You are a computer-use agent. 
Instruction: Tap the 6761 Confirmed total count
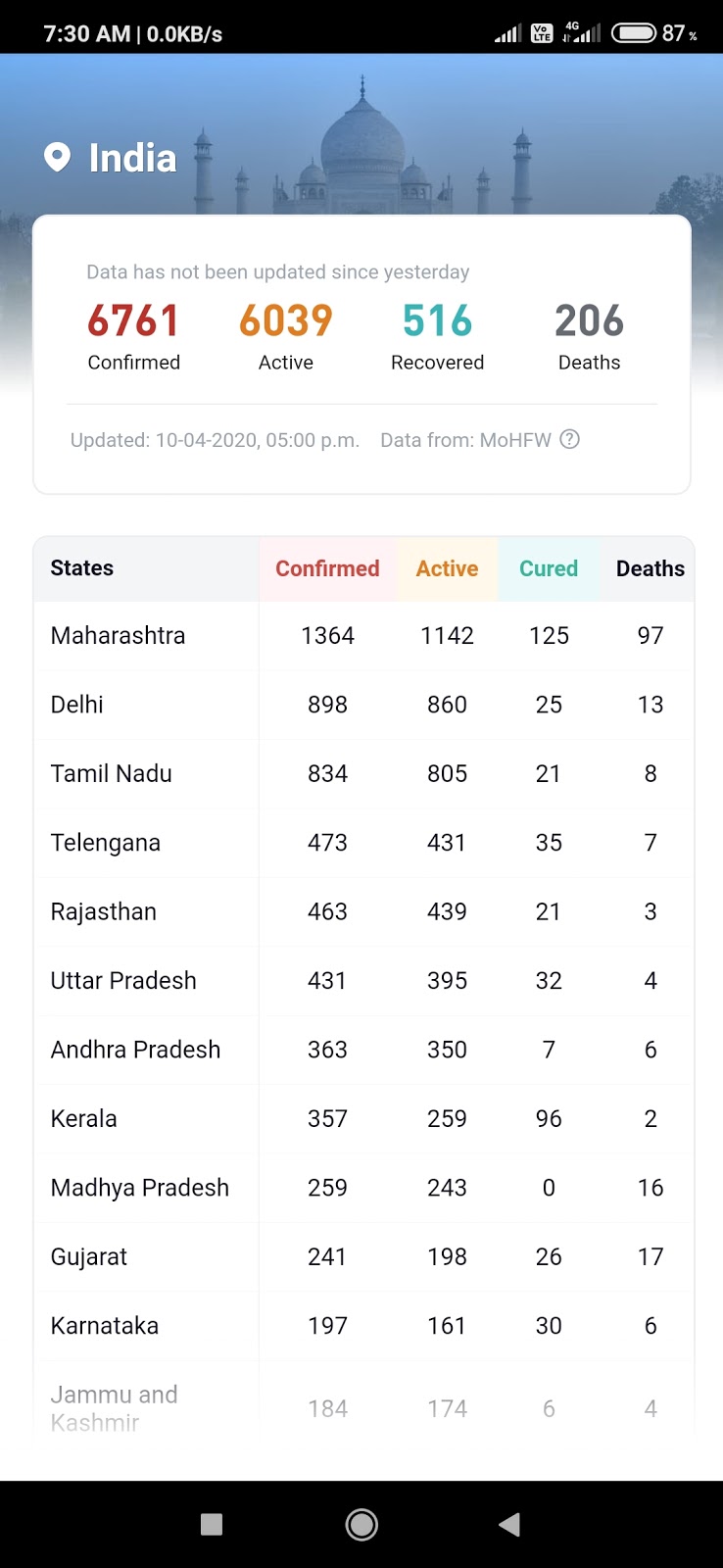pyautogui.click(x=133, y=321)
